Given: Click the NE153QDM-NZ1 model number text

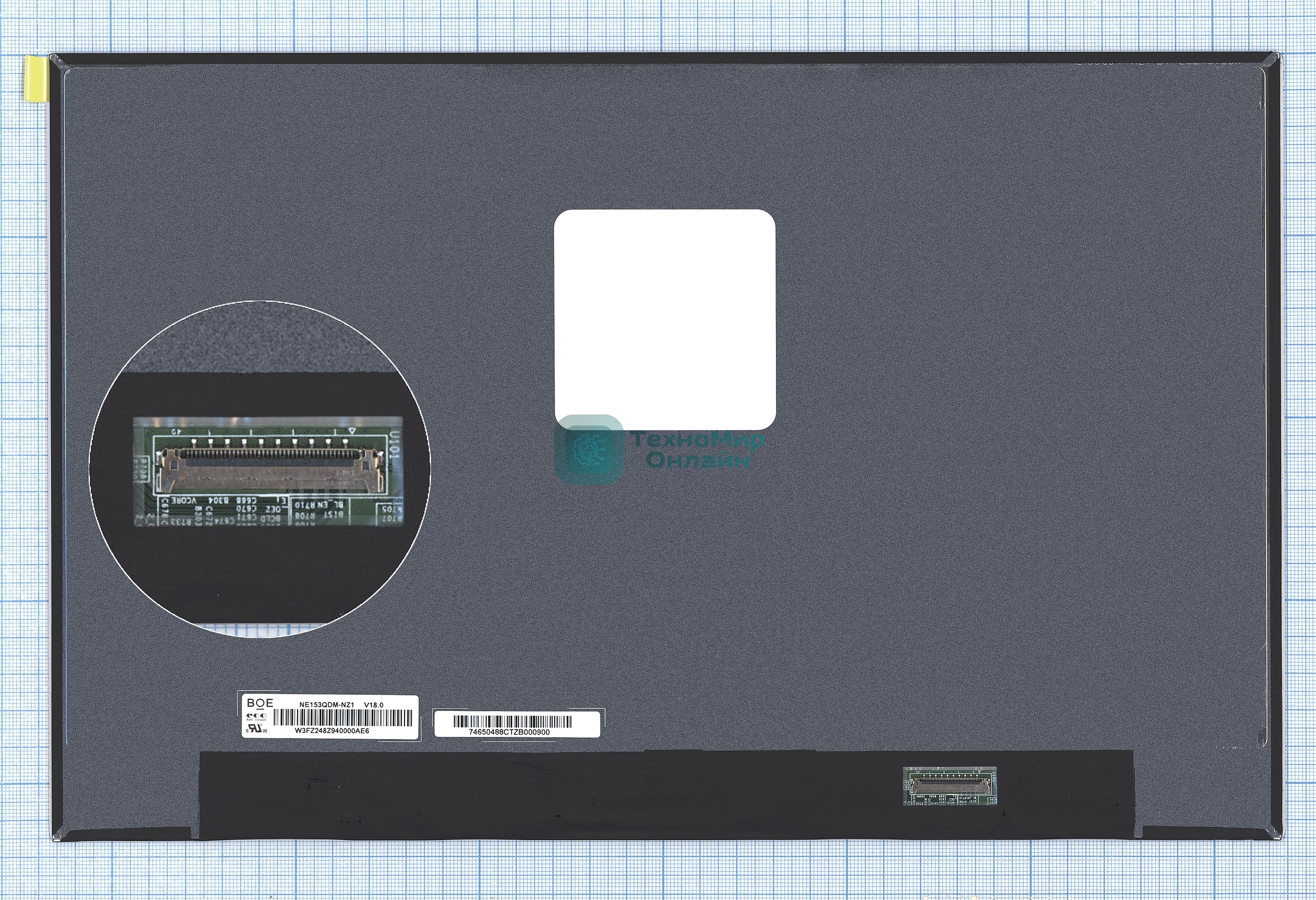Looking at the screenshot, I should click(327, 705).
